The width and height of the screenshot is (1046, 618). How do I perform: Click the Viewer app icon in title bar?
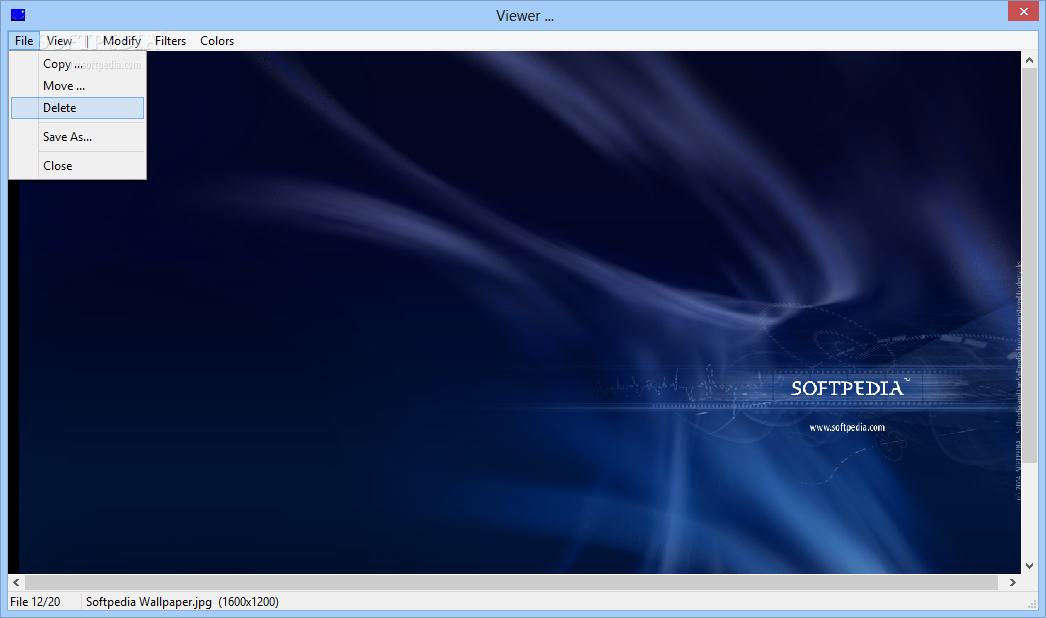(x=18, y=15)
